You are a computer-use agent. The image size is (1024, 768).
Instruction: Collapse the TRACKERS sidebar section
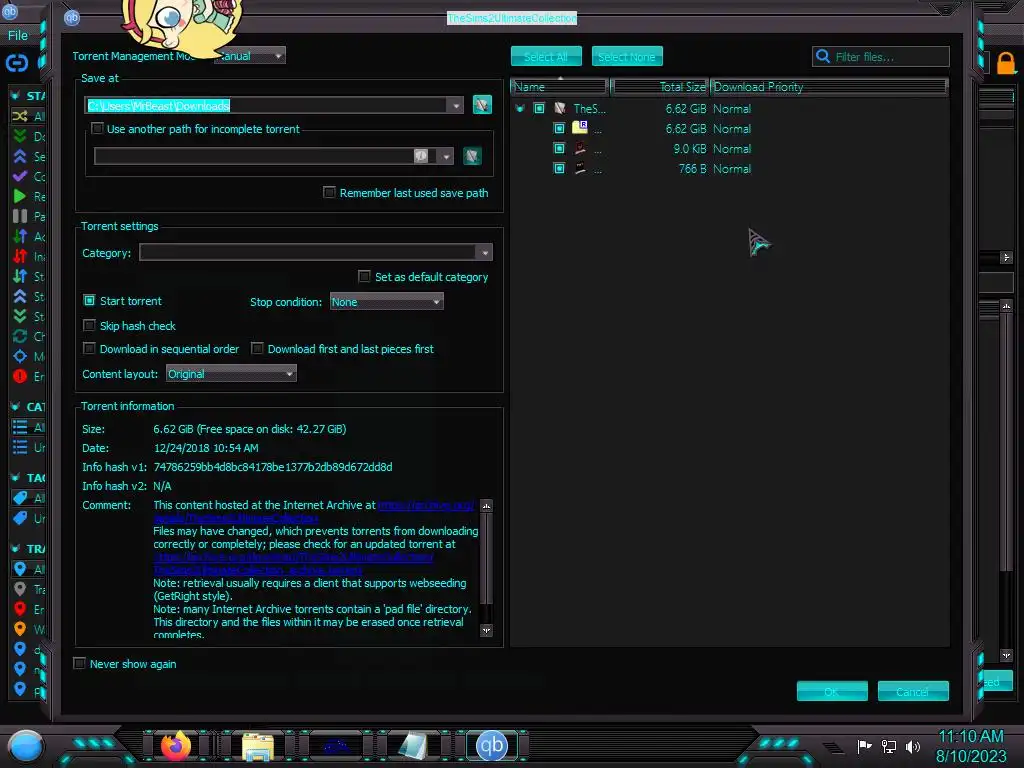[x=15, y=549]
